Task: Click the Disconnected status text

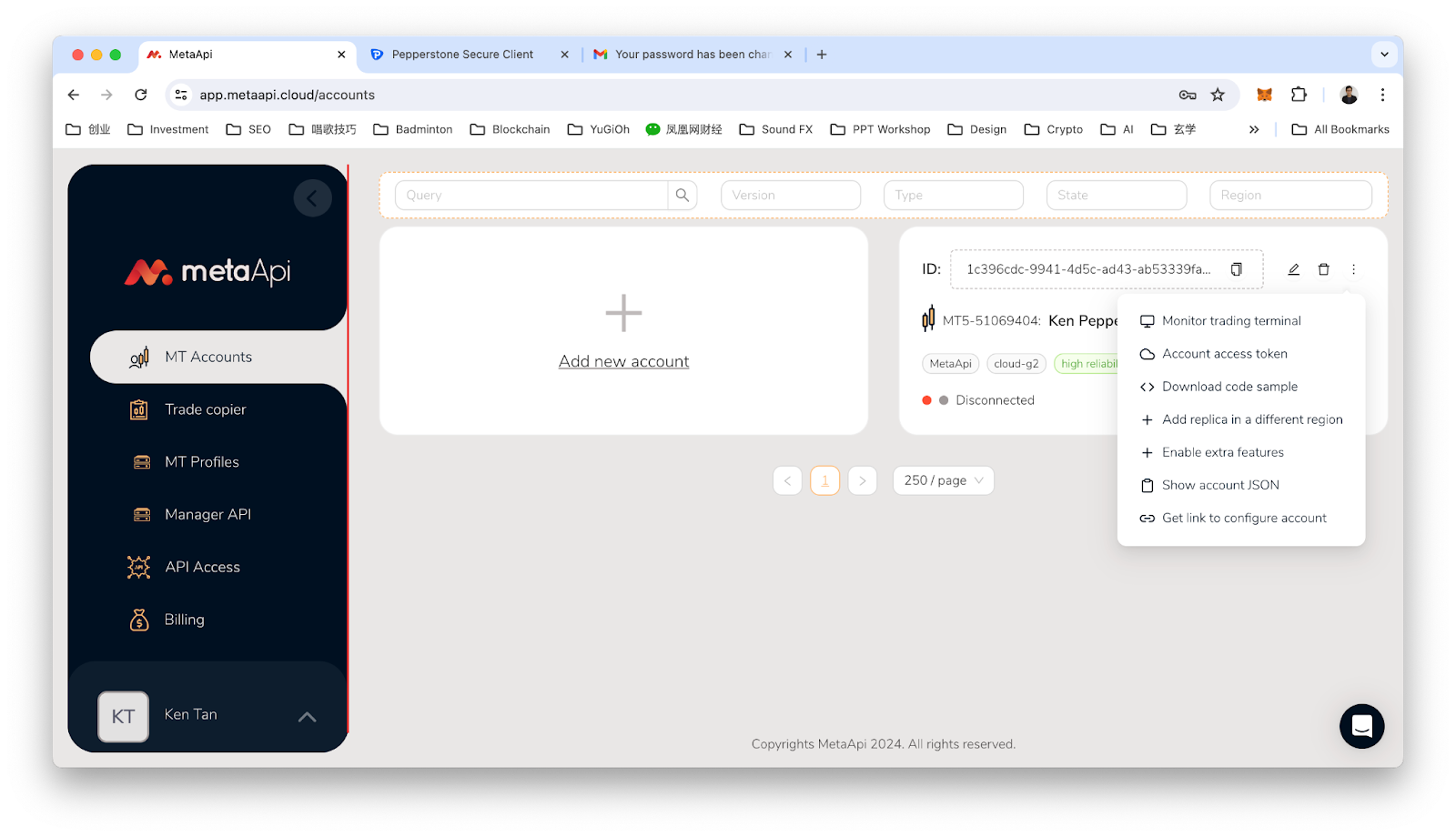Action: coord(995,400)
